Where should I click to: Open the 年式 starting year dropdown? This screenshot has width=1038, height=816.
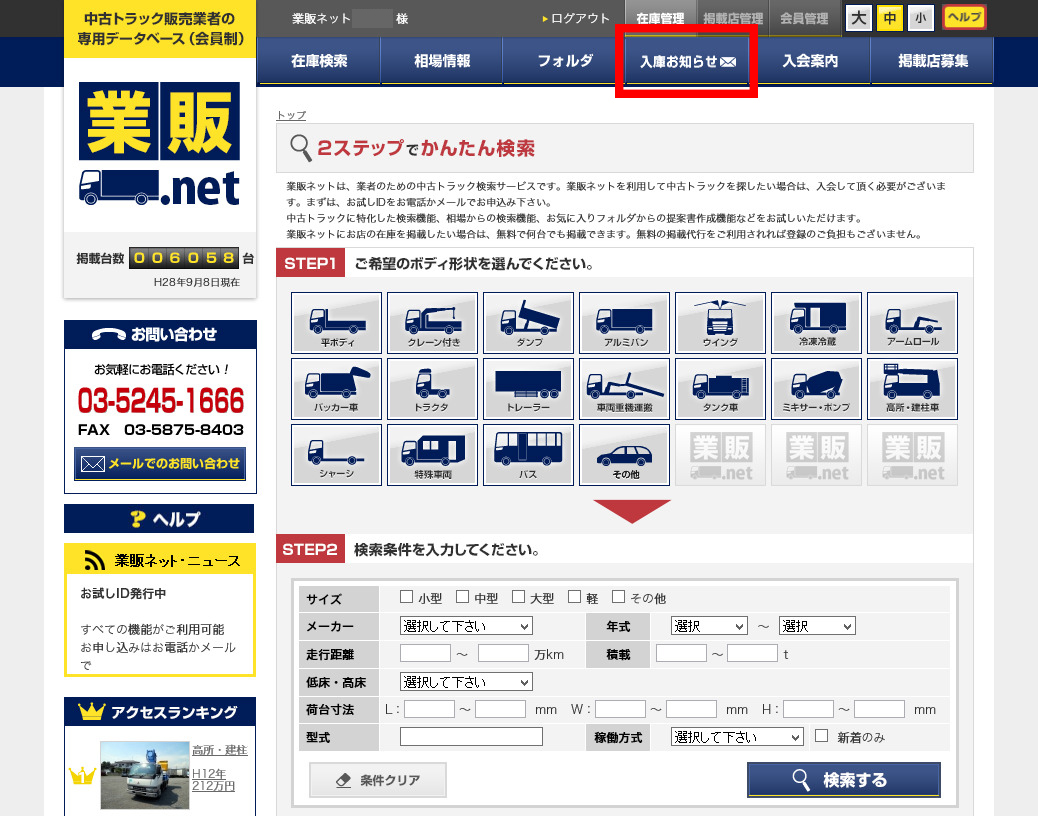point(709,626)
